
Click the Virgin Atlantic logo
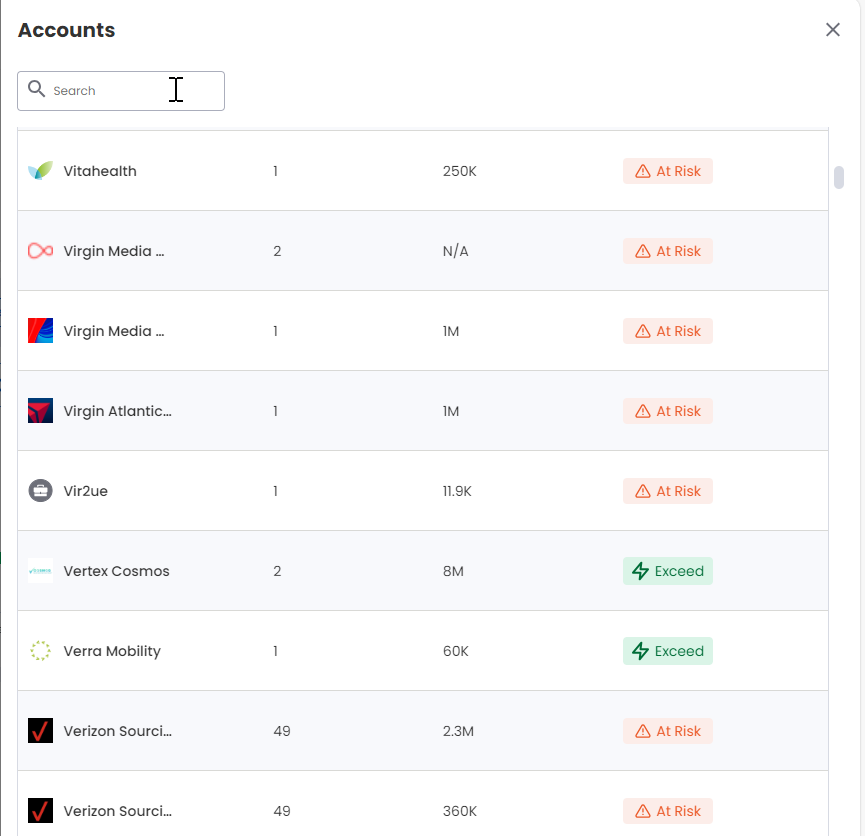coord(40,411)
